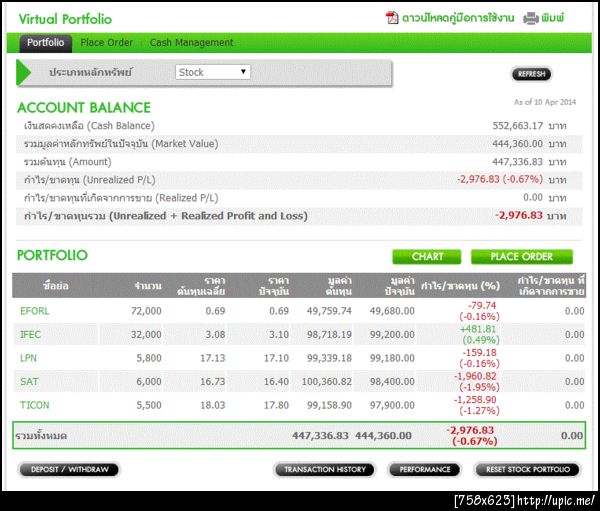Click TICON market value 97,900.00
The width and height of the screenshot is (600, 511).
tap(392, 405)
